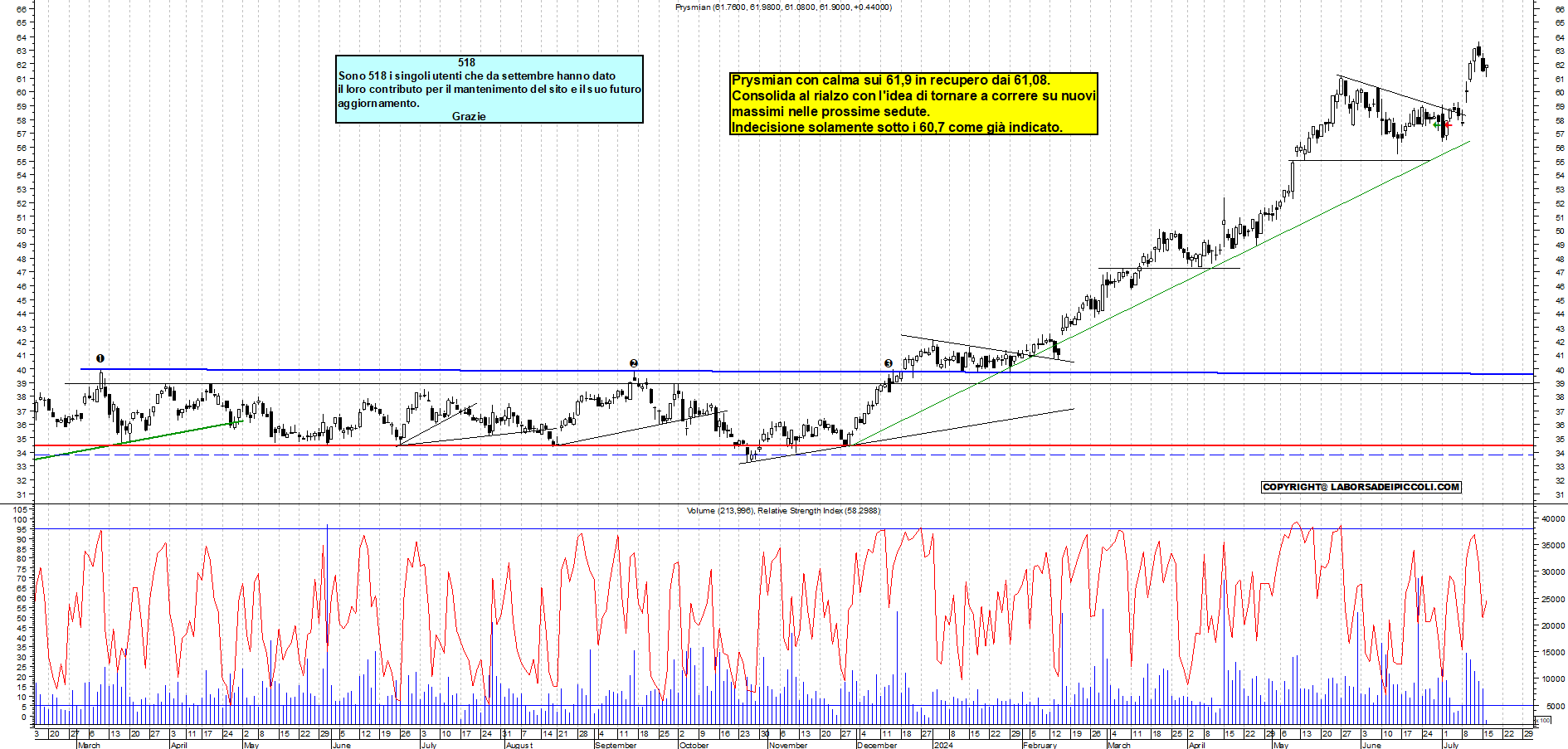Click the 'August' label on date axis
Screen dimensions: 1568x749
[x=519, y=745]
